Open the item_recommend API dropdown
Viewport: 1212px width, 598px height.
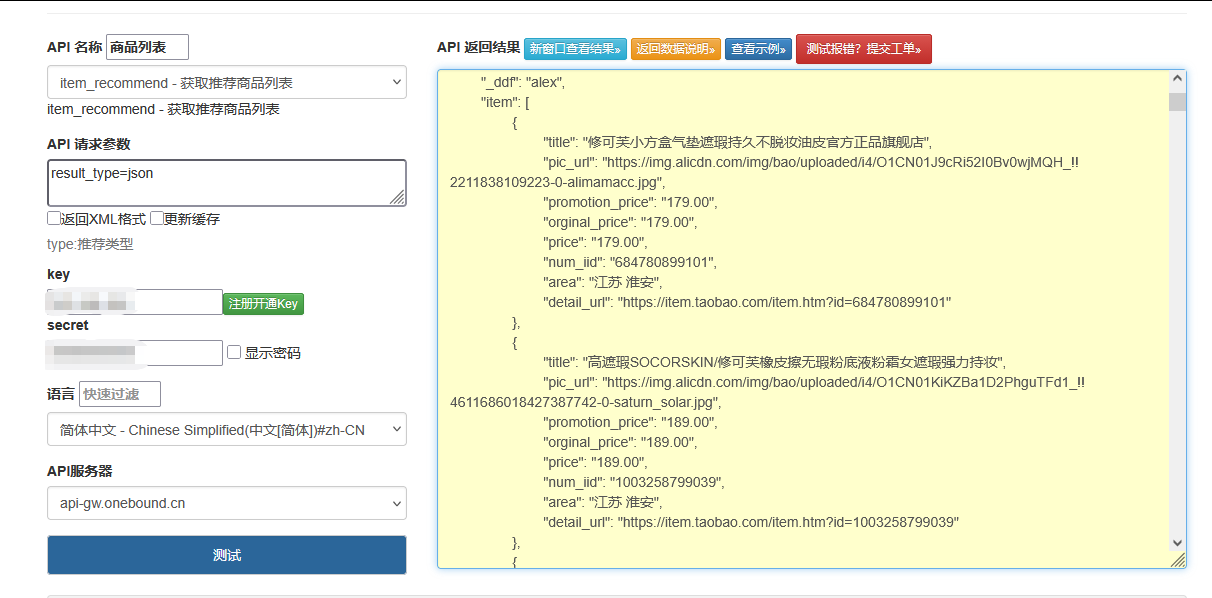coord(227,82)
